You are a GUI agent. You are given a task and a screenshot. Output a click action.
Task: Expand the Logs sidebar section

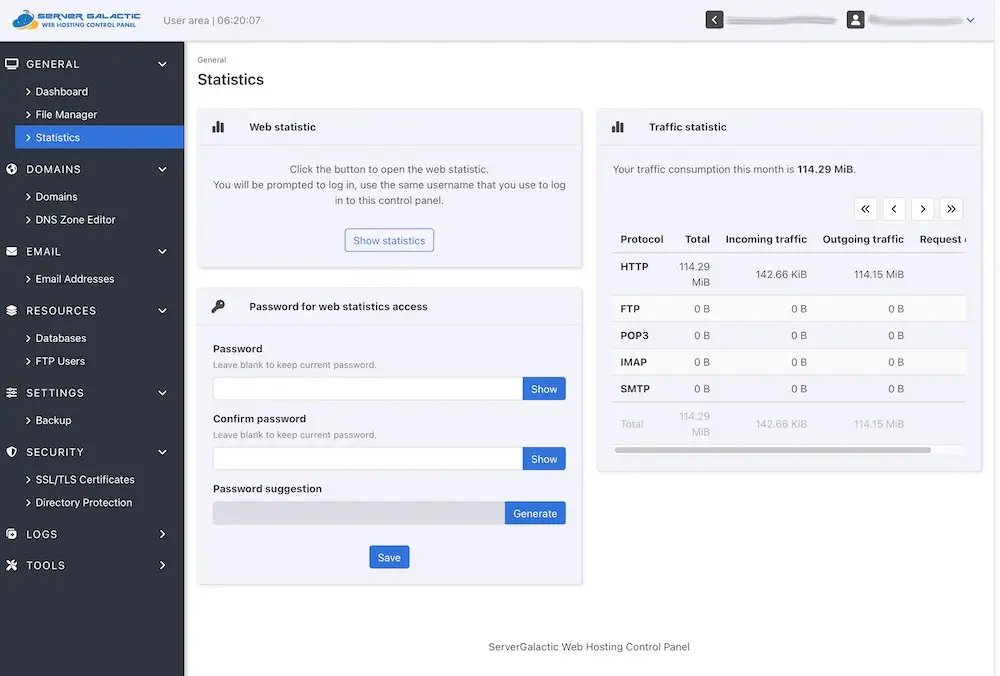click(x=163, y=534)
